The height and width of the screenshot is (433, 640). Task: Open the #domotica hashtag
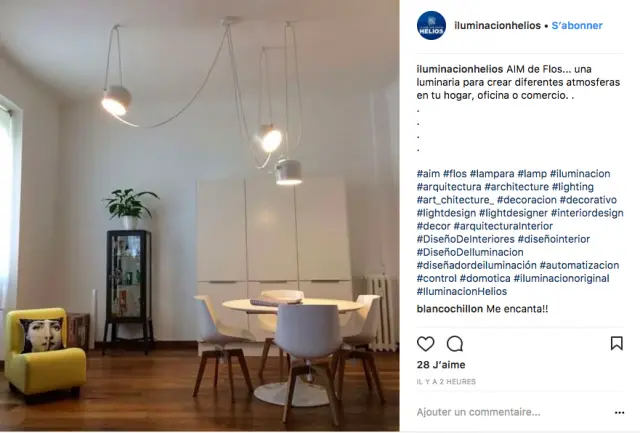485,278
